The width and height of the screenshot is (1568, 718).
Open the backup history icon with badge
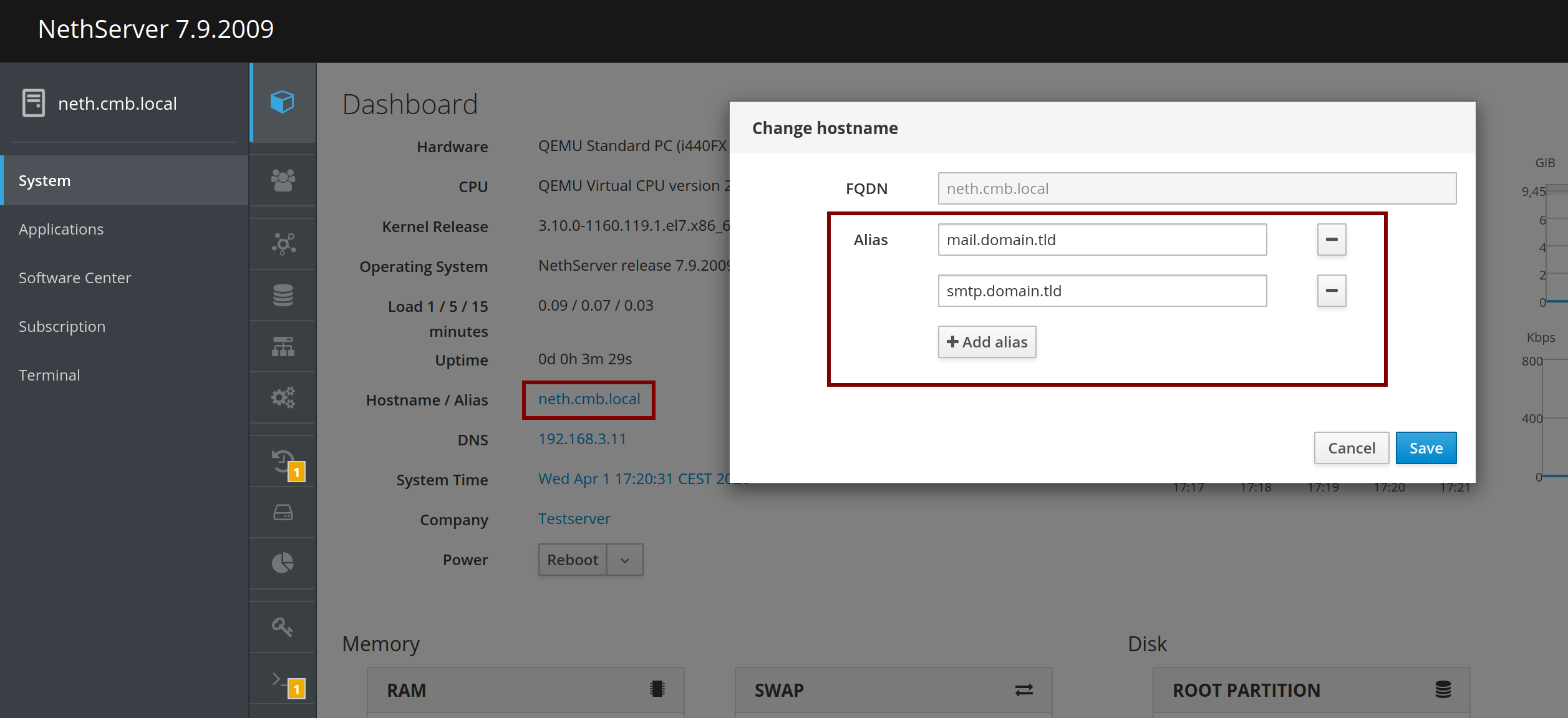click(x=284, y=462)
